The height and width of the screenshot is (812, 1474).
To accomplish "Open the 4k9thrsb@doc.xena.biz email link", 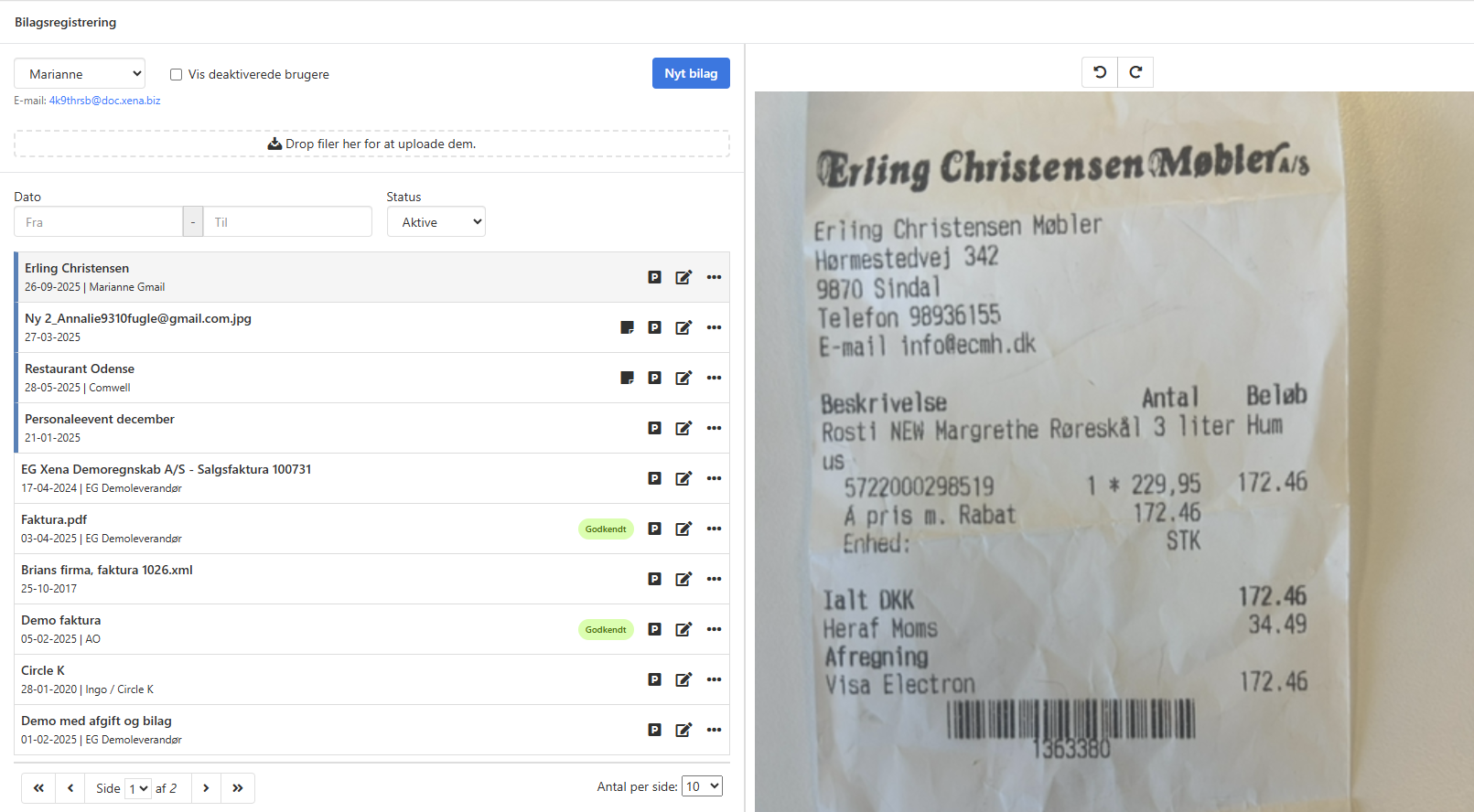I will coord(104,101).
